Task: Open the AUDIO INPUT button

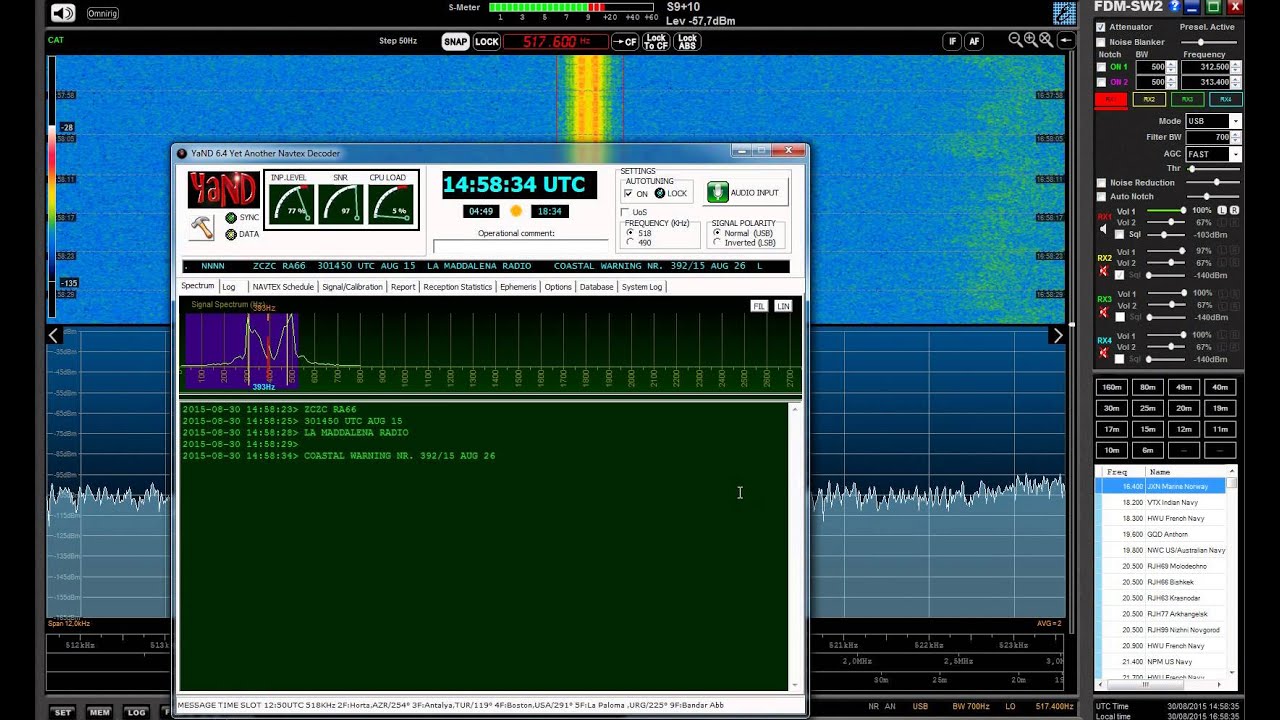Action: click(x=746, y=192)
